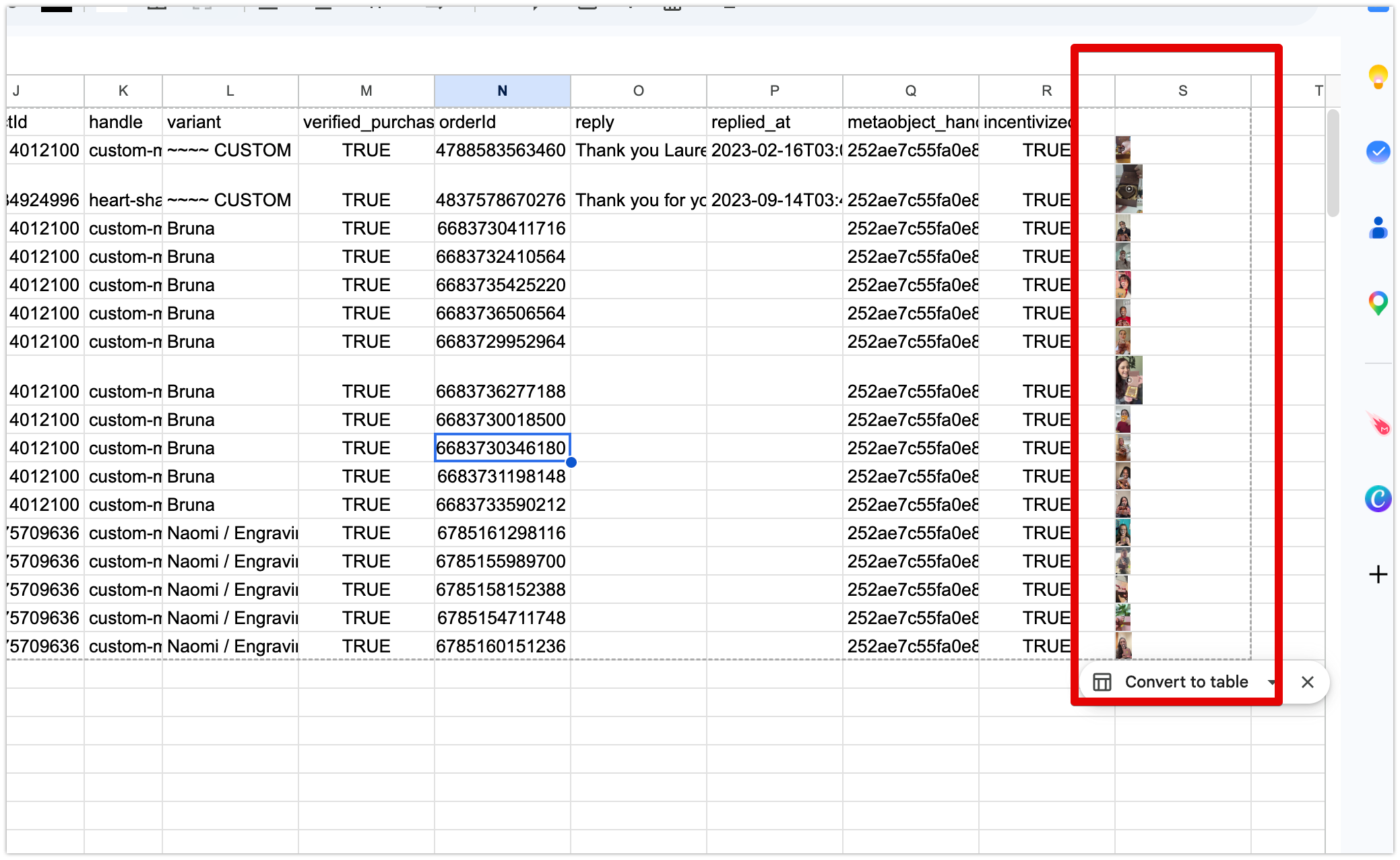Open the Google Maps sidebar icon
1400x860 pixels.
click(1378, 303)
